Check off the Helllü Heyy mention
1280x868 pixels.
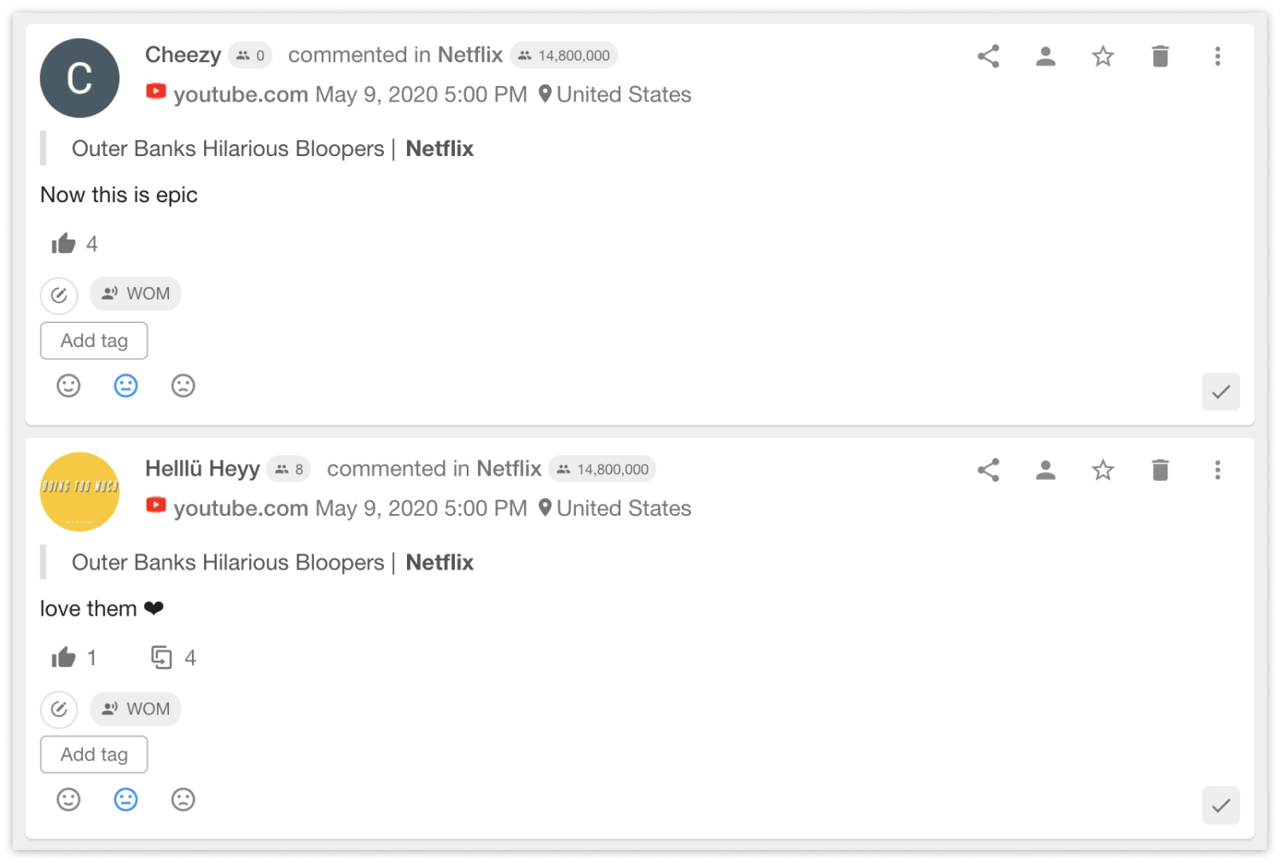1220,806
